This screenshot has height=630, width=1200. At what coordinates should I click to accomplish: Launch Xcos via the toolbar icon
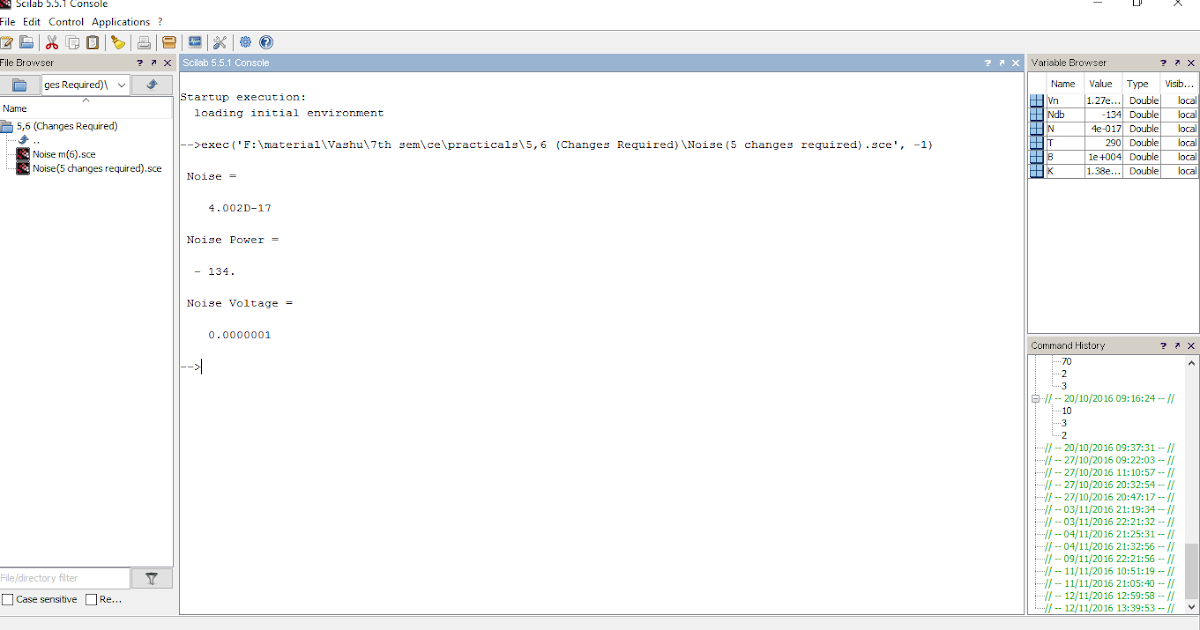pyautogui.click(x=195, y=42)
